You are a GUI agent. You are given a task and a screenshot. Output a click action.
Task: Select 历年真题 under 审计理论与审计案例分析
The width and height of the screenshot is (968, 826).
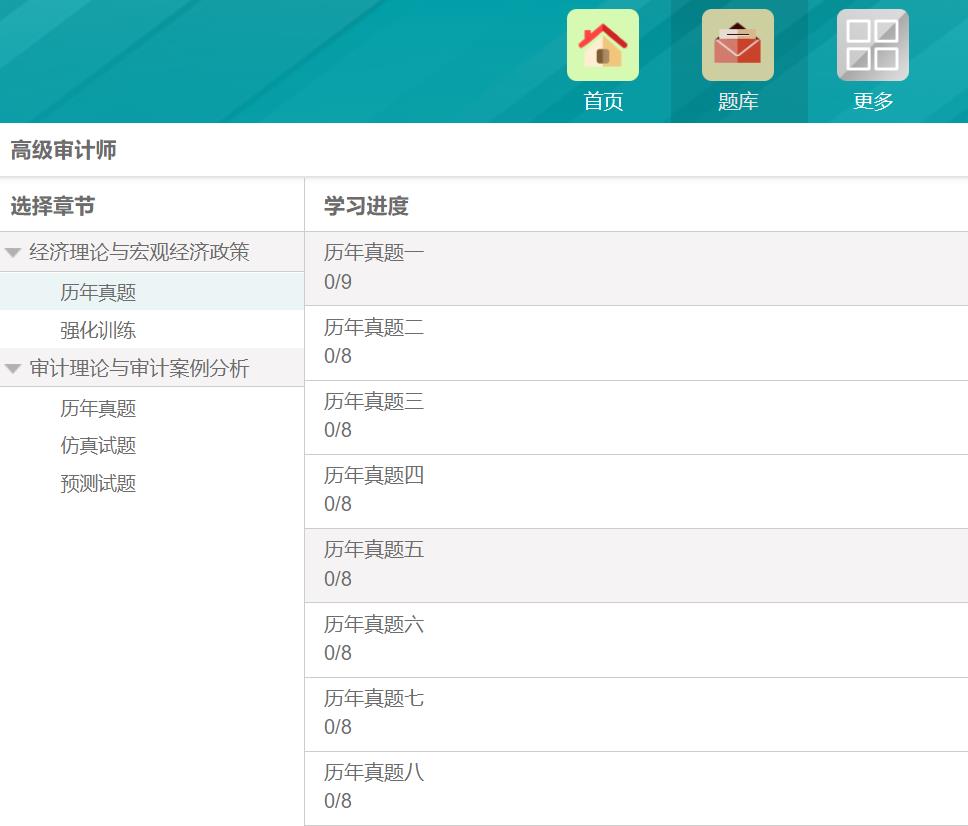[98, 408]
